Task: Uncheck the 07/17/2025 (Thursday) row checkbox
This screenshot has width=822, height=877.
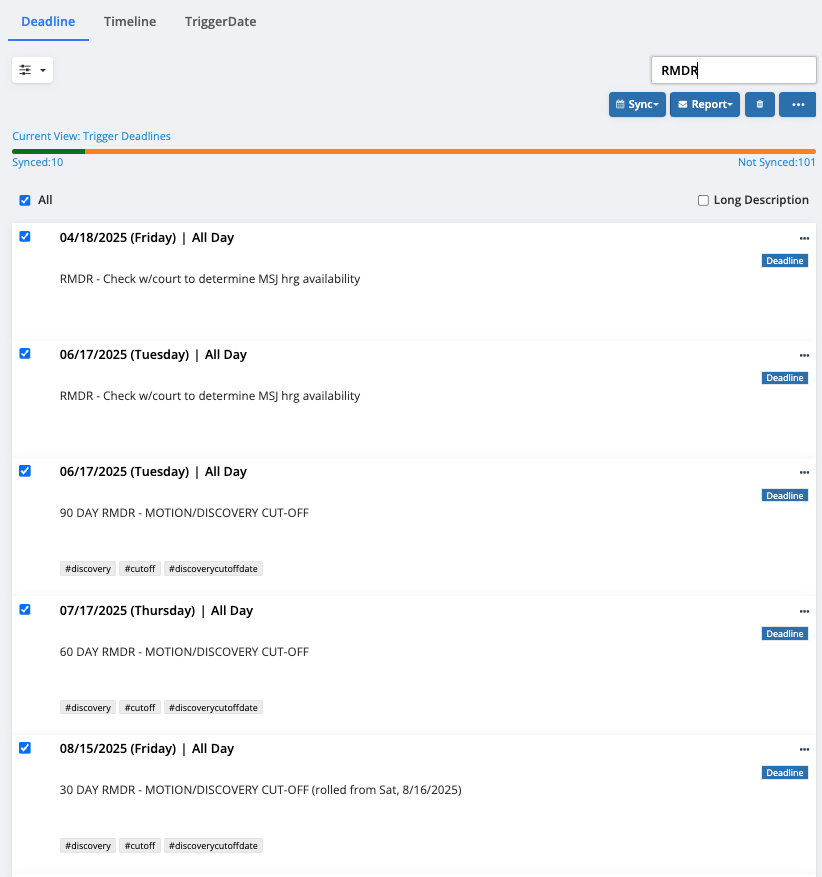Action: pyautogui.click(x=25, y=610)
